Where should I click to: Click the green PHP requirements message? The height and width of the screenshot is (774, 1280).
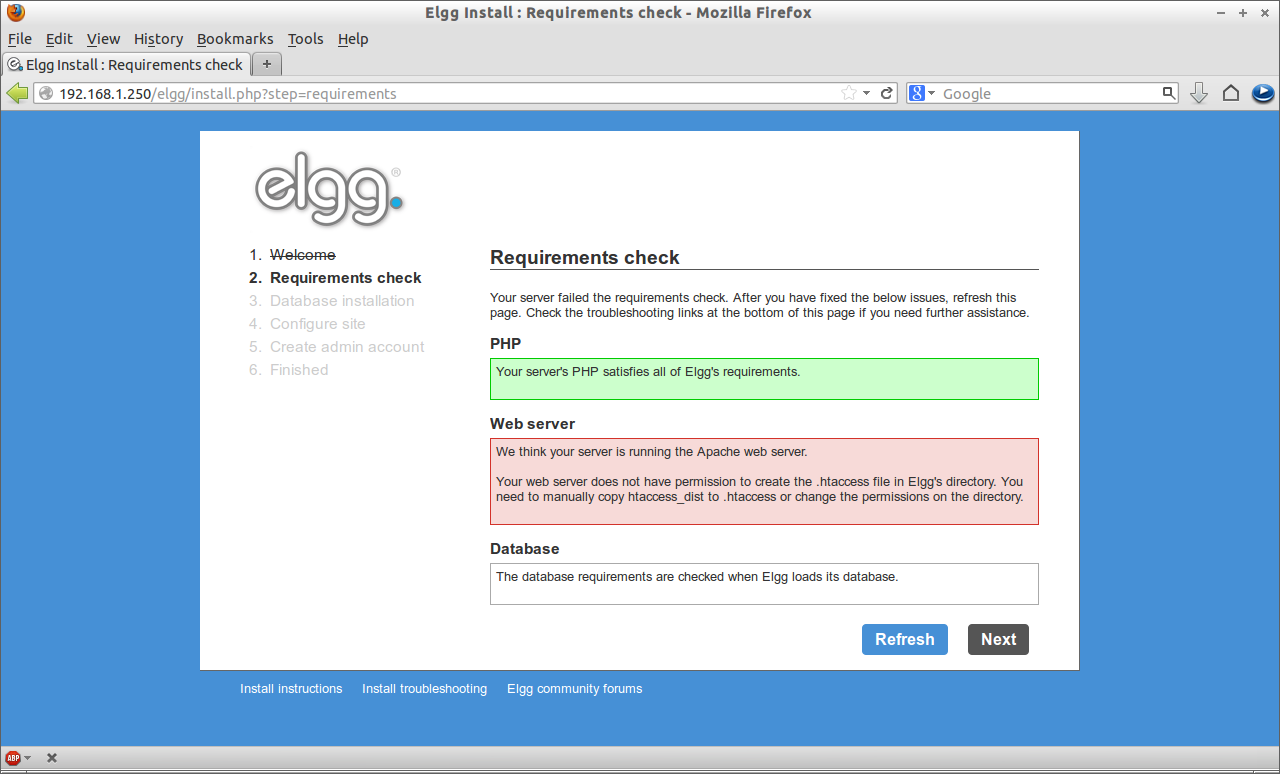pyautogui.click(x=764, y=379)
